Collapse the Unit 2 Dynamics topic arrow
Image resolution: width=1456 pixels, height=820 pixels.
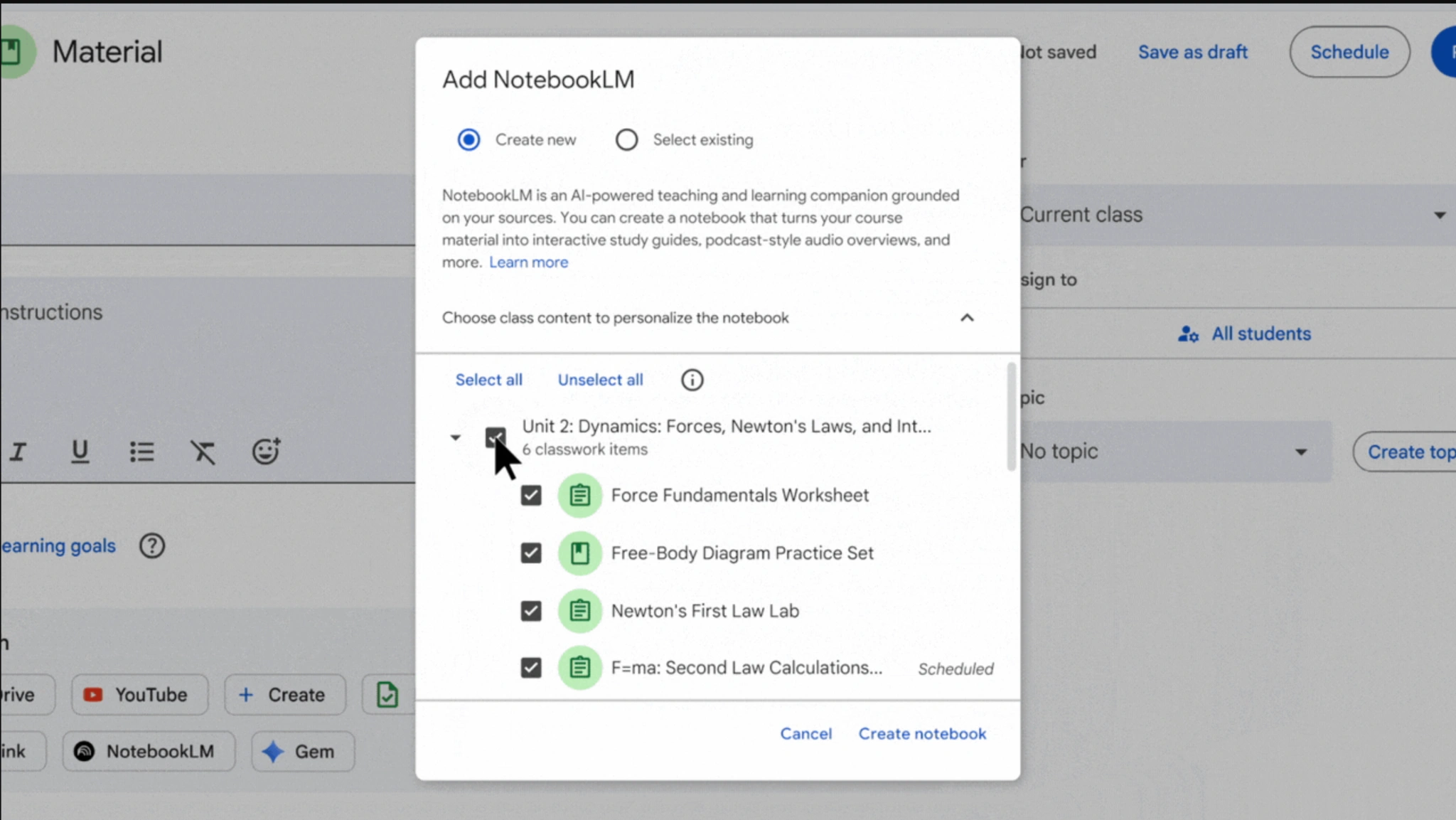pyautogui.click(x=456, y=437)
